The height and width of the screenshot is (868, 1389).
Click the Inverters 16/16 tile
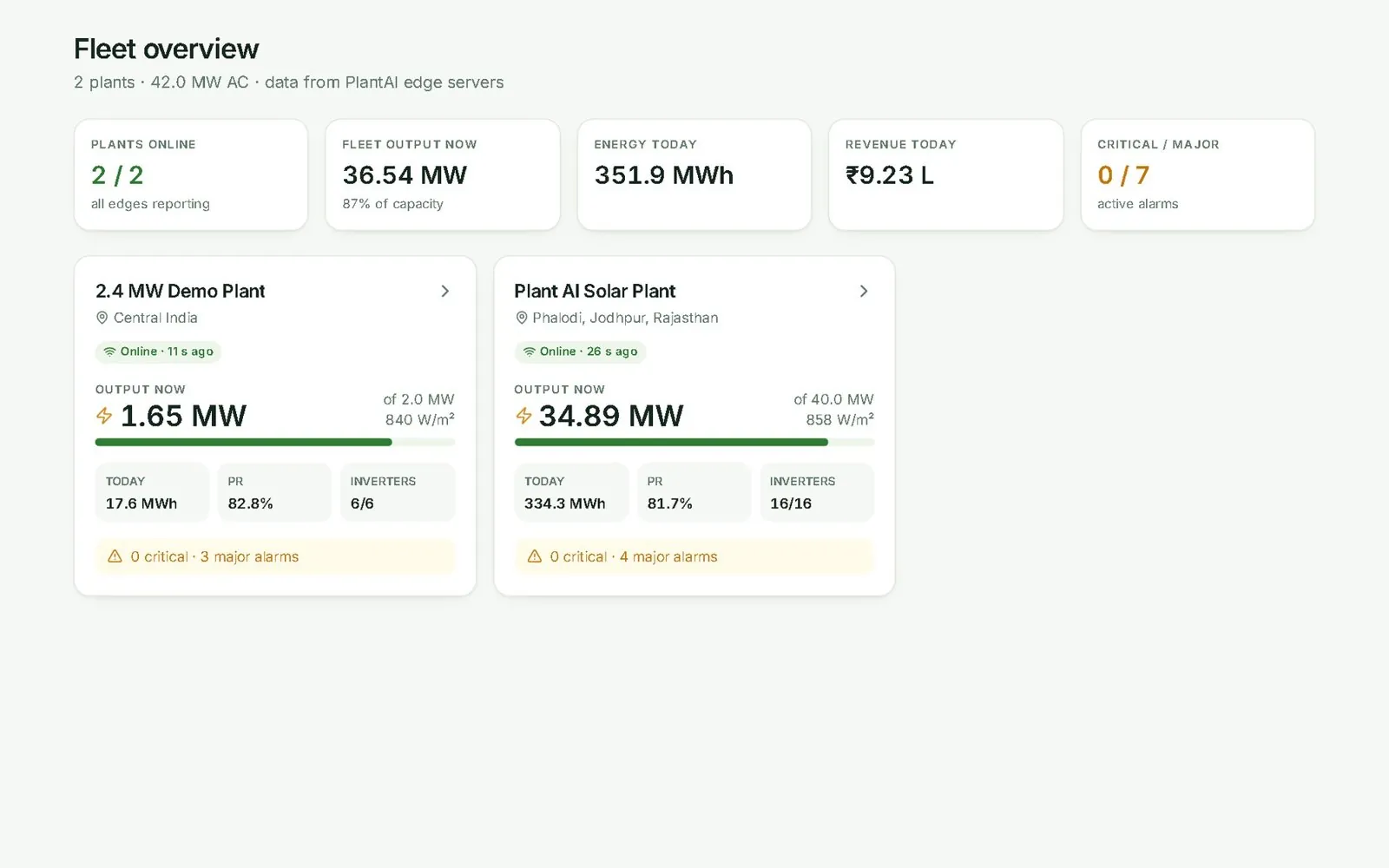(817, 492)
